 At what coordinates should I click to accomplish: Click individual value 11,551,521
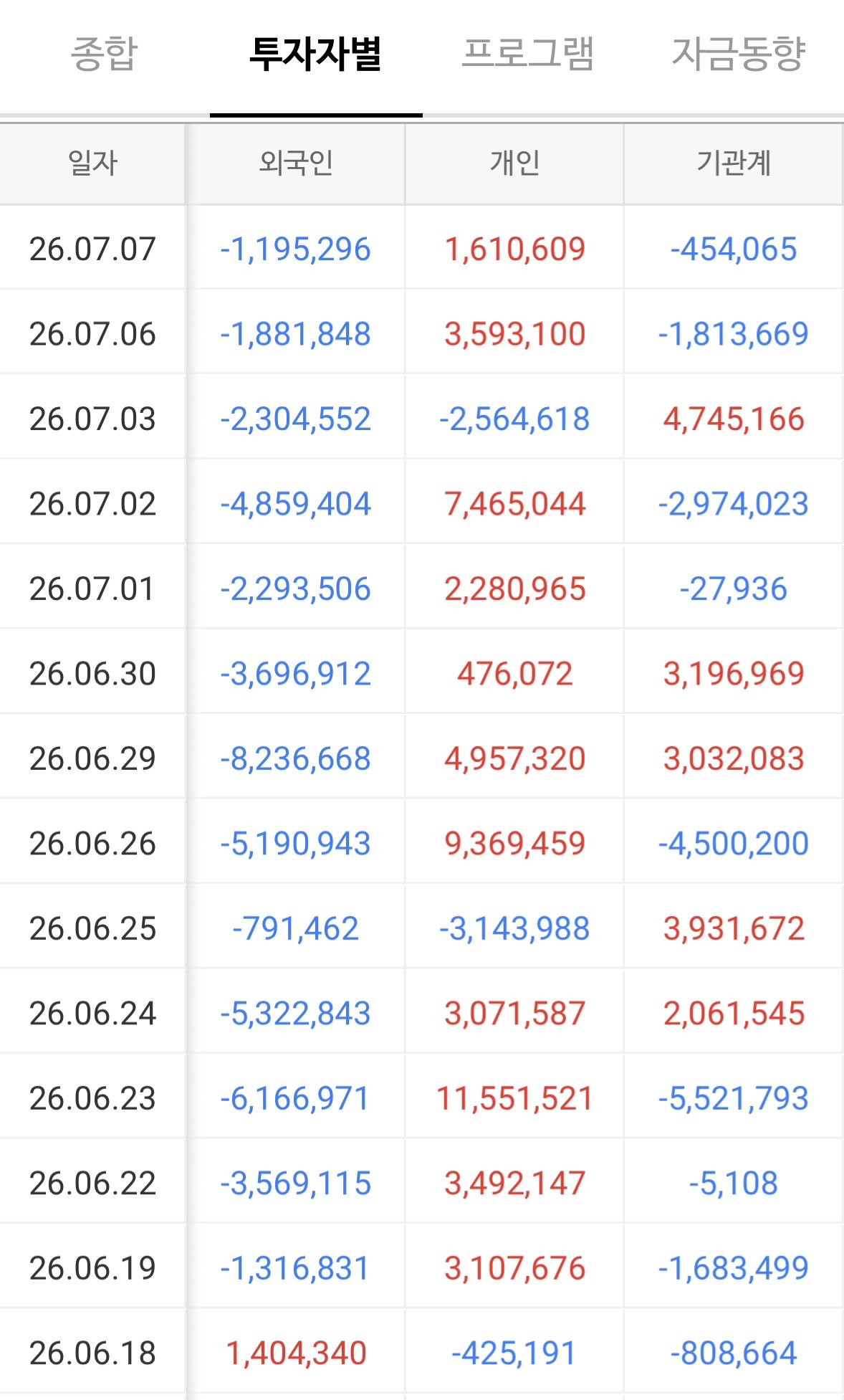(x=514, y=1098)
